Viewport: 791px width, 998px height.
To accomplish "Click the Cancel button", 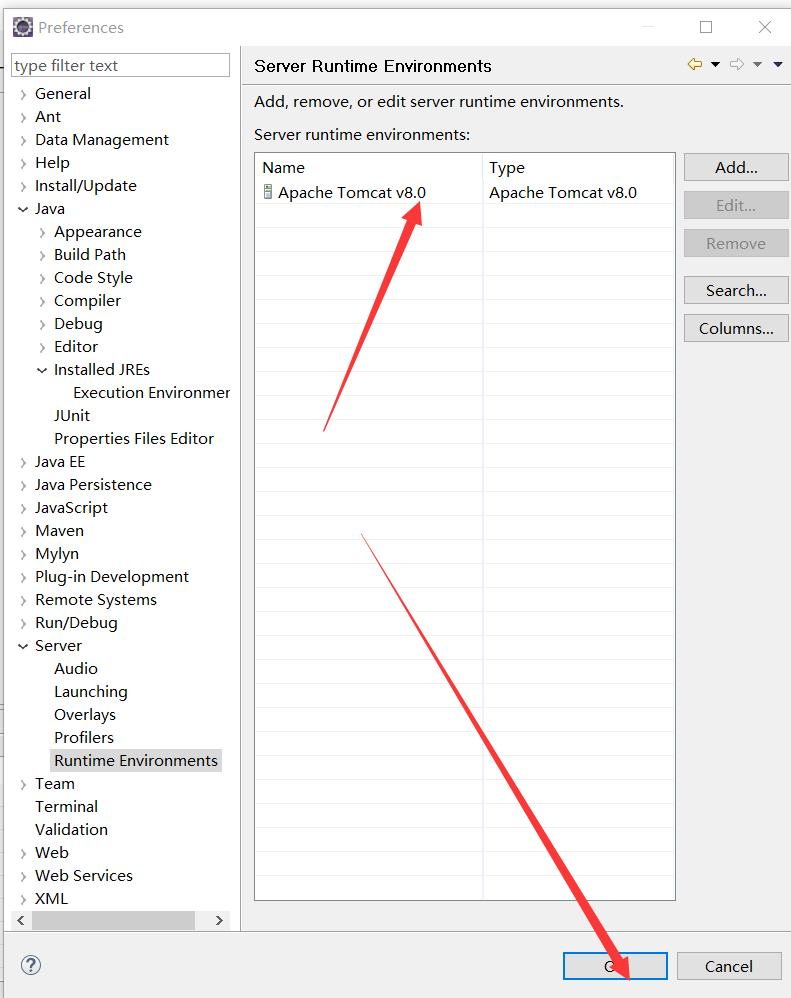I will tap(729, 966).
